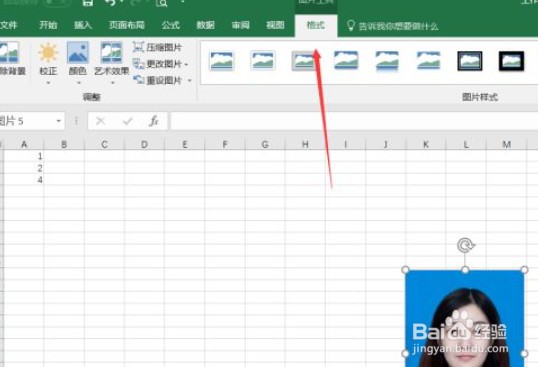The image size is (538, 367).
Task: Click cell containing value 4
Action: coord(24,179)
